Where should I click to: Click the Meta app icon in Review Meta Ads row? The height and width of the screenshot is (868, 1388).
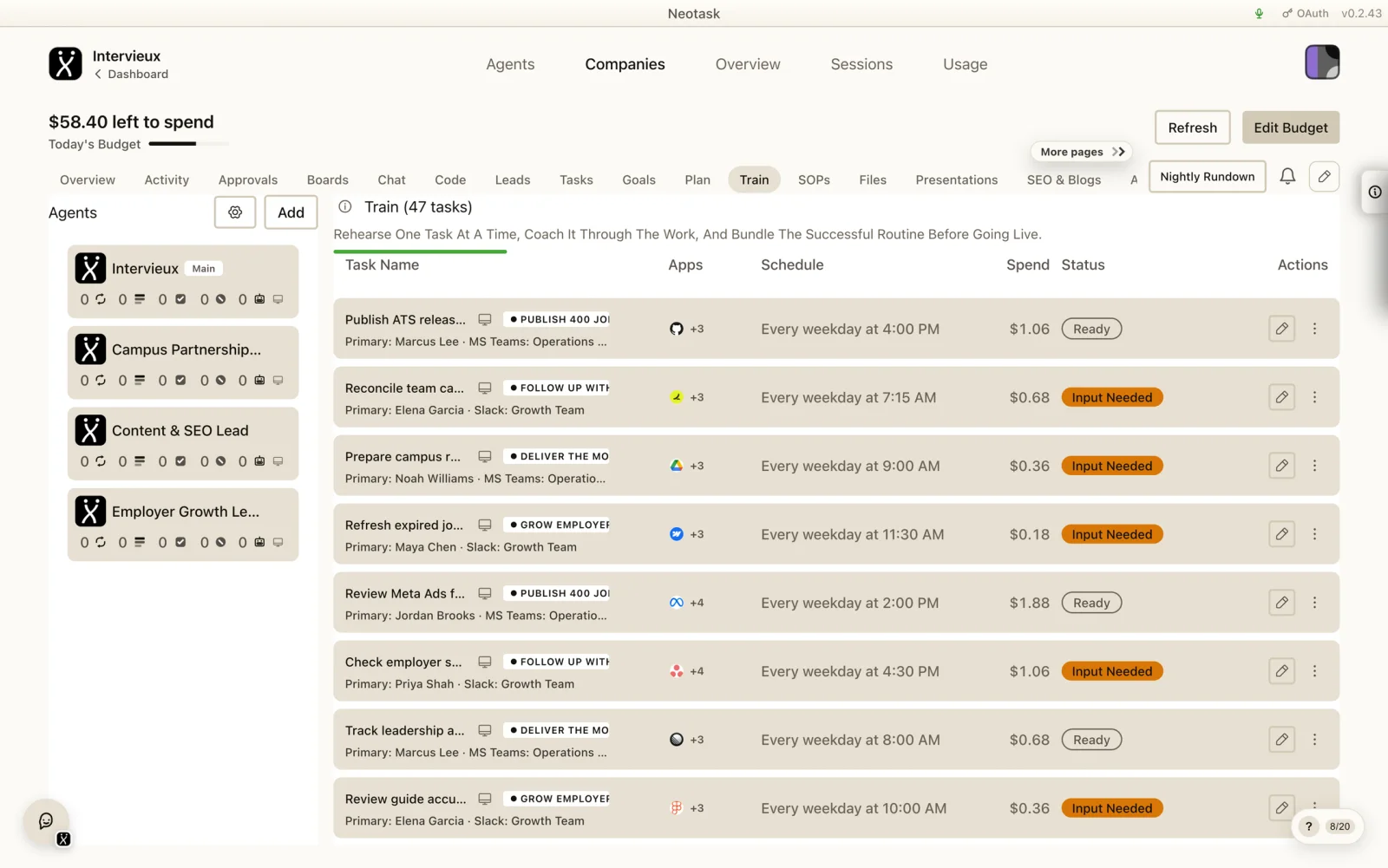pyautogui.click(x=677, y=603)
